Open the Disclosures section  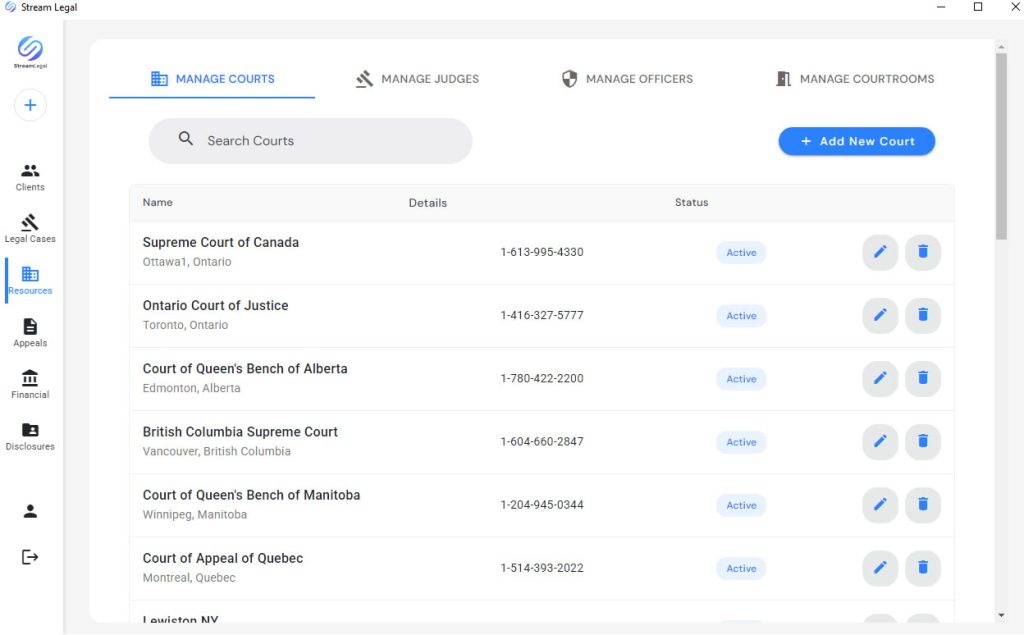pos(30,437)
